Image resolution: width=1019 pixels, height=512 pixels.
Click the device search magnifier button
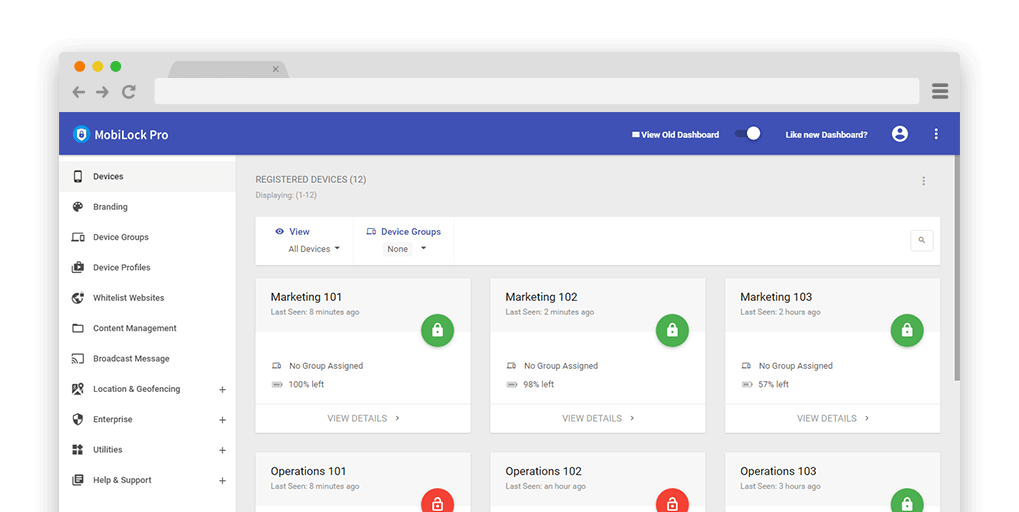[x=922, y=240]
